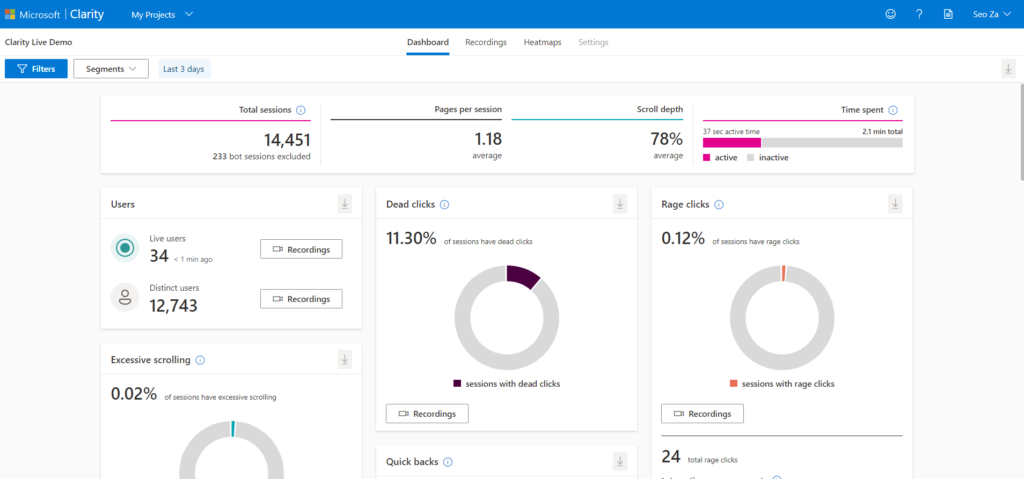The height and width of the screenshot is (479, 1024).
Task: Click the page vertical scrollbar
Action: pos(1021,131)
